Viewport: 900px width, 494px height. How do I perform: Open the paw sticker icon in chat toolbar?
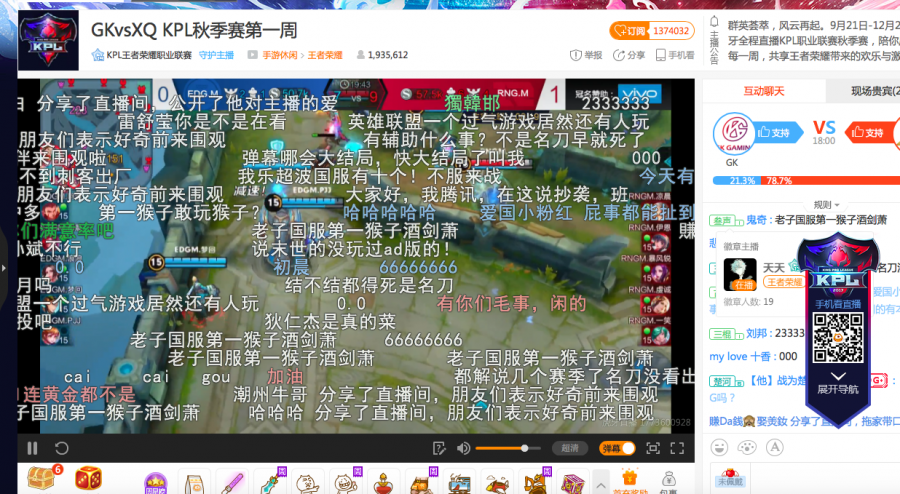pos(747,447)
